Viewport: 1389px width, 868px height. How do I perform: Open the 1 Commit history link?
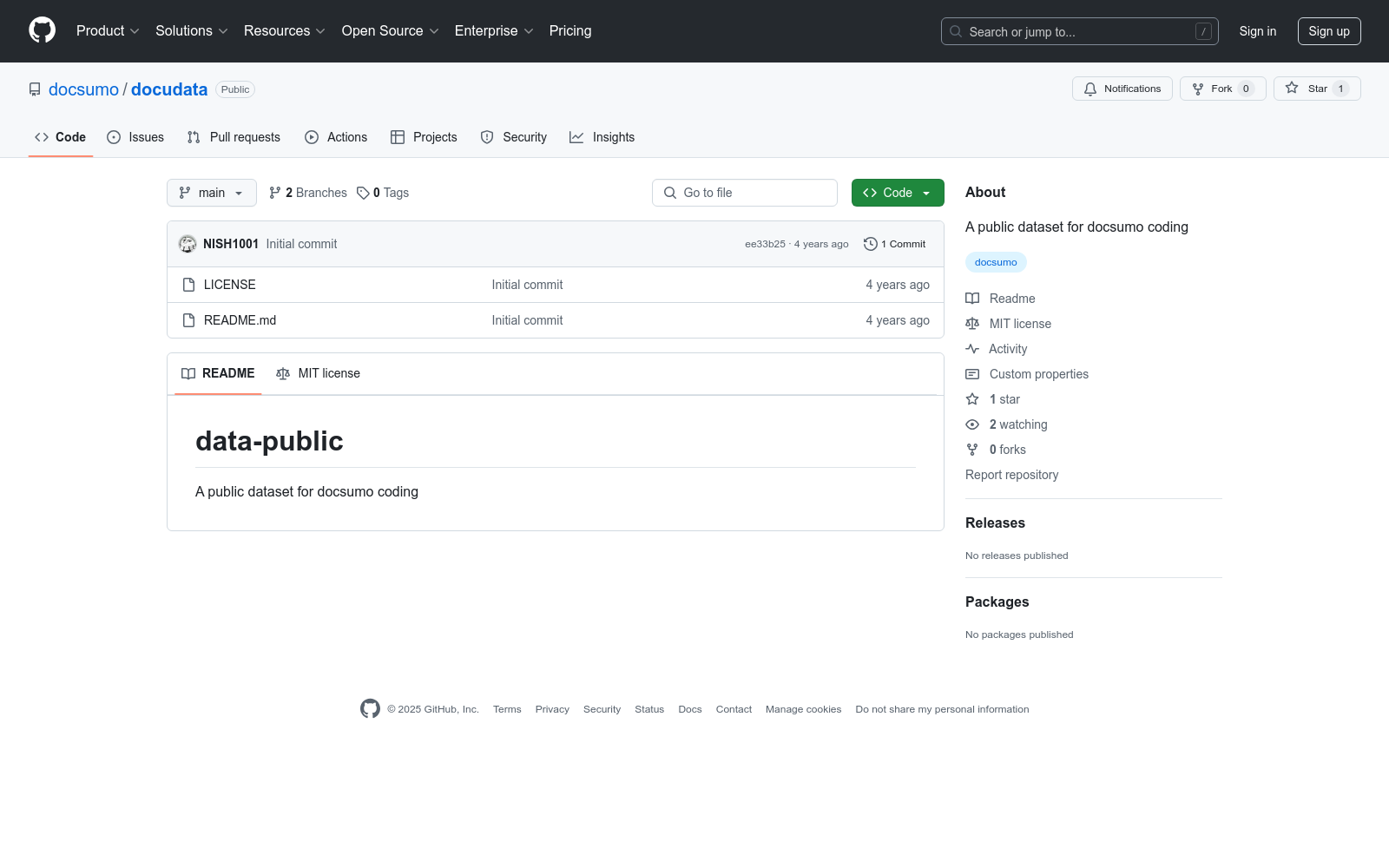point(895,244)
